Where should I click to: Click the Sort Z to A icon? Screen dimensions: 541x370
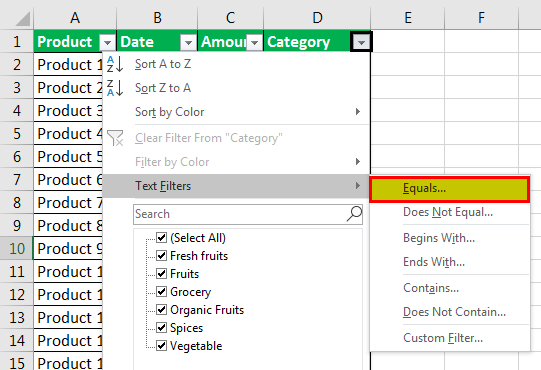tap(115, 88)
